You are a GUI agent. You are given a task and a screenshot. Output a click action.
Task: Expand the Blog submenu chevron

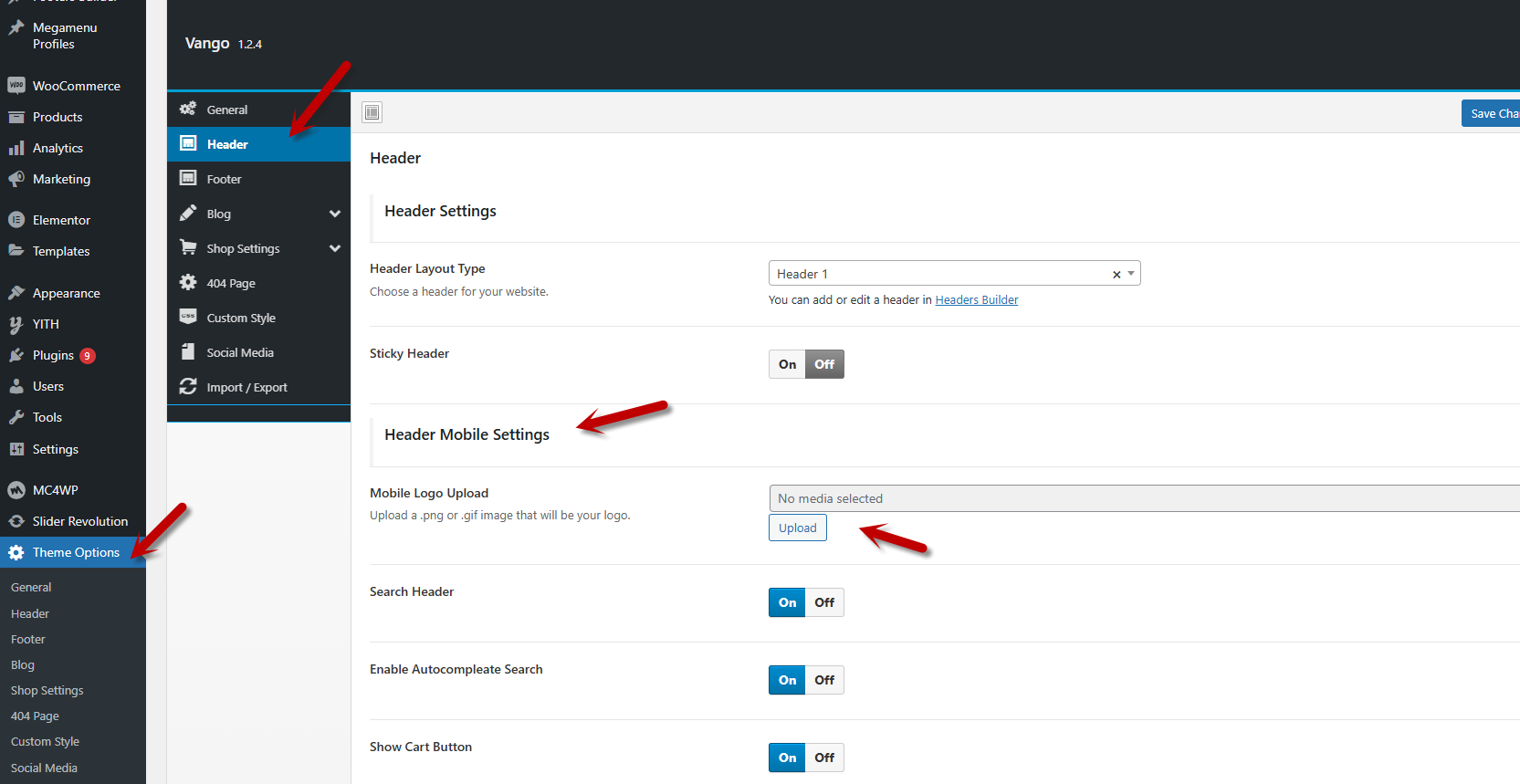(x=335, y=214)
